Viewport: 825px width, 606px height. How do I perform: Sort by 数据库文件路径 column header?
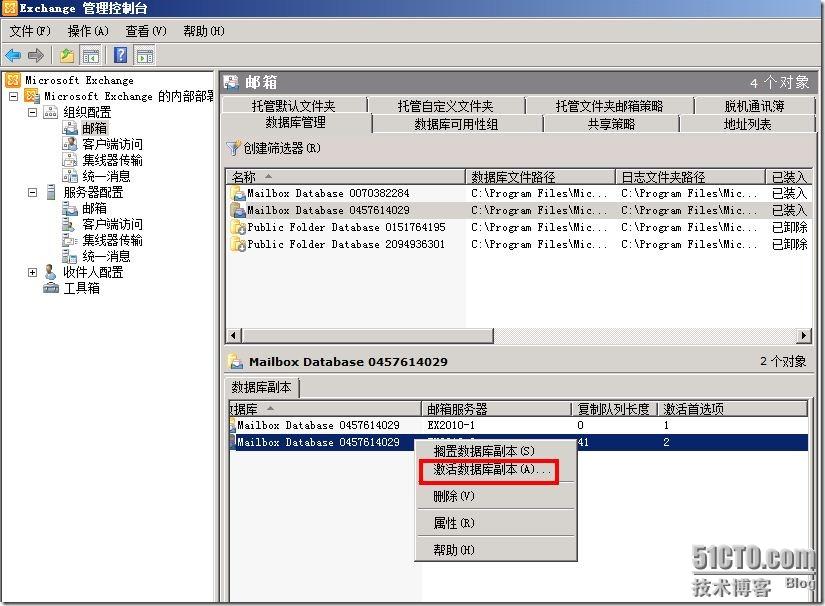tap(541, 177)
